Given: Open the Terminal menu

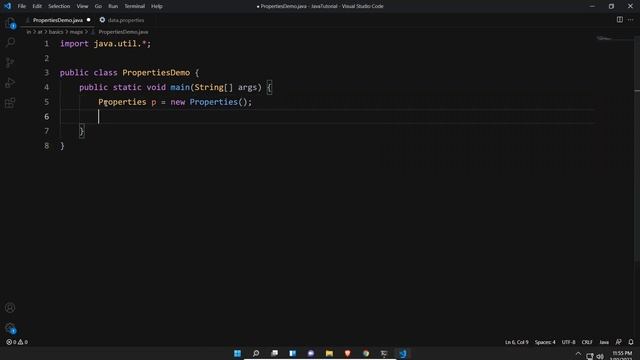Looking at the screenshot, I should click(135, 6).
